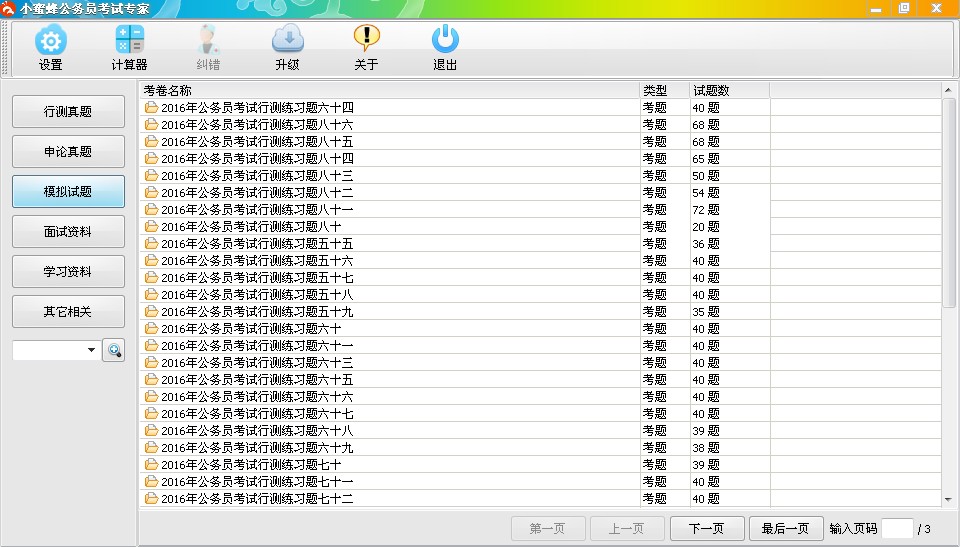This screenshot has width=960, height=547.
Task: Click folder icon of 练习题八十五 row
Action: tap(151, 141)
